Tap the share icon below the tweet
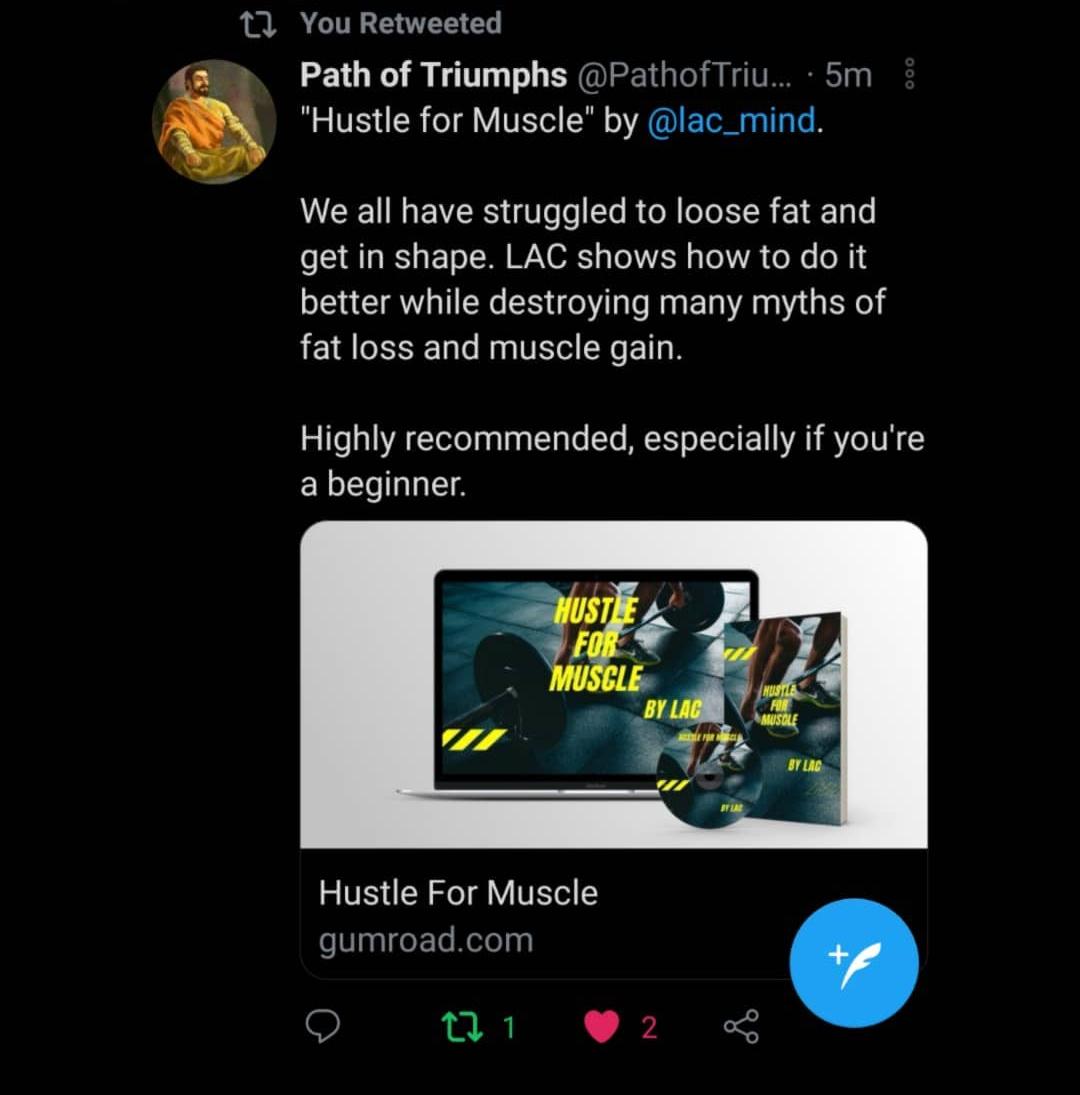The image size is (1080, 1095). point(741,1027)
